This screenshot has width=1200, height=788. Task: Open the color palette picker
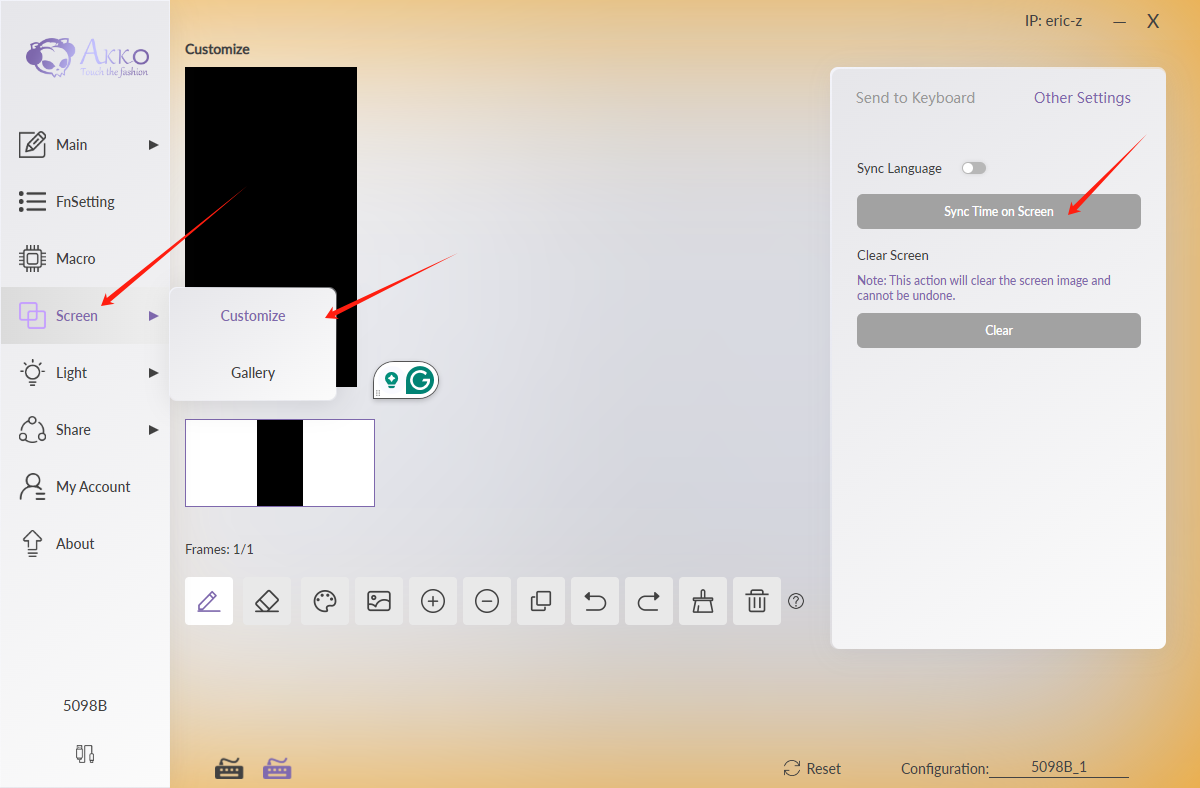(x=325, y=601)
